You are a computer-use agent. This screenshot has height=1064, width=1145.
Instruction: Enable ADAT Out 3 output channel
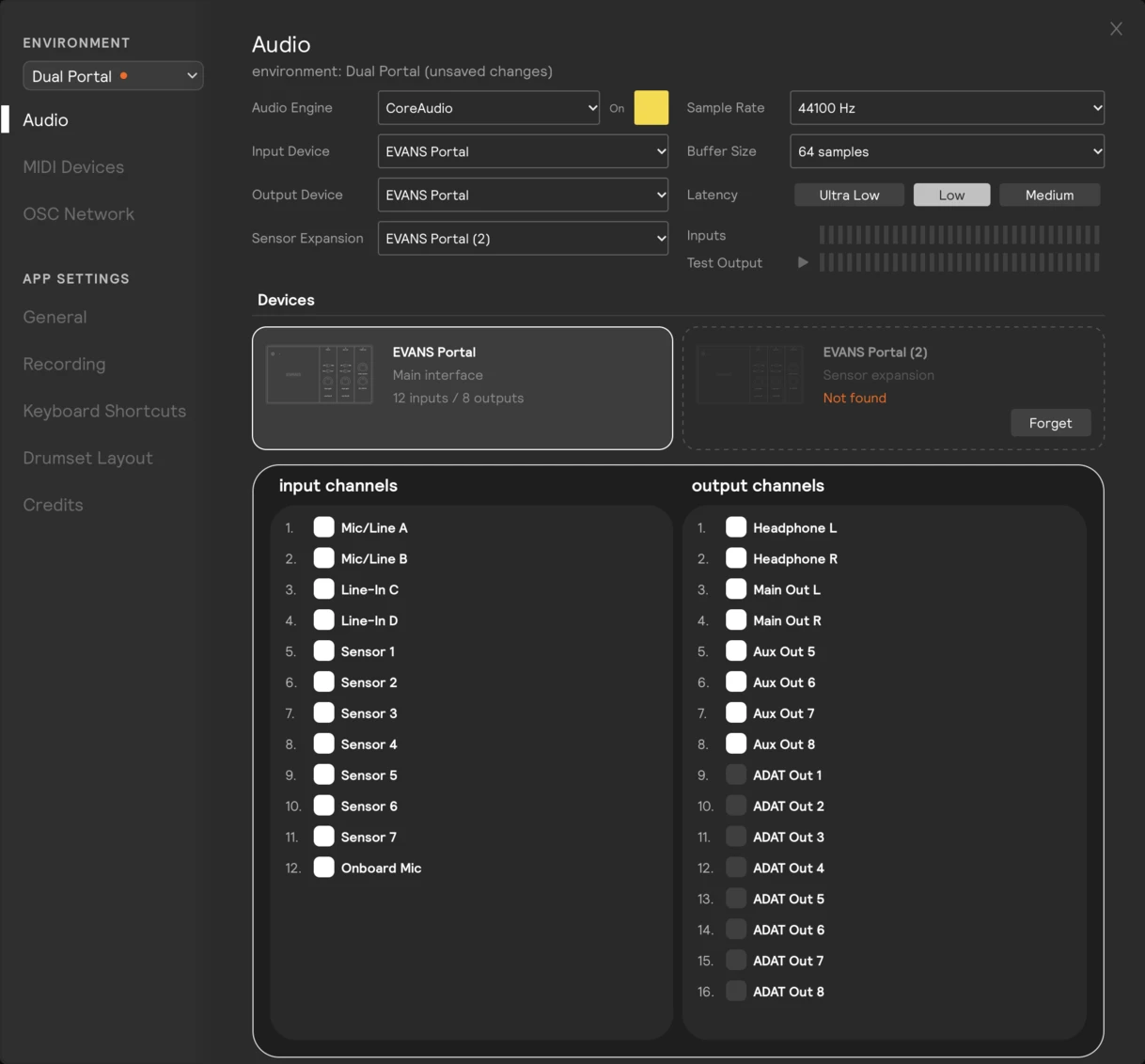736,837
